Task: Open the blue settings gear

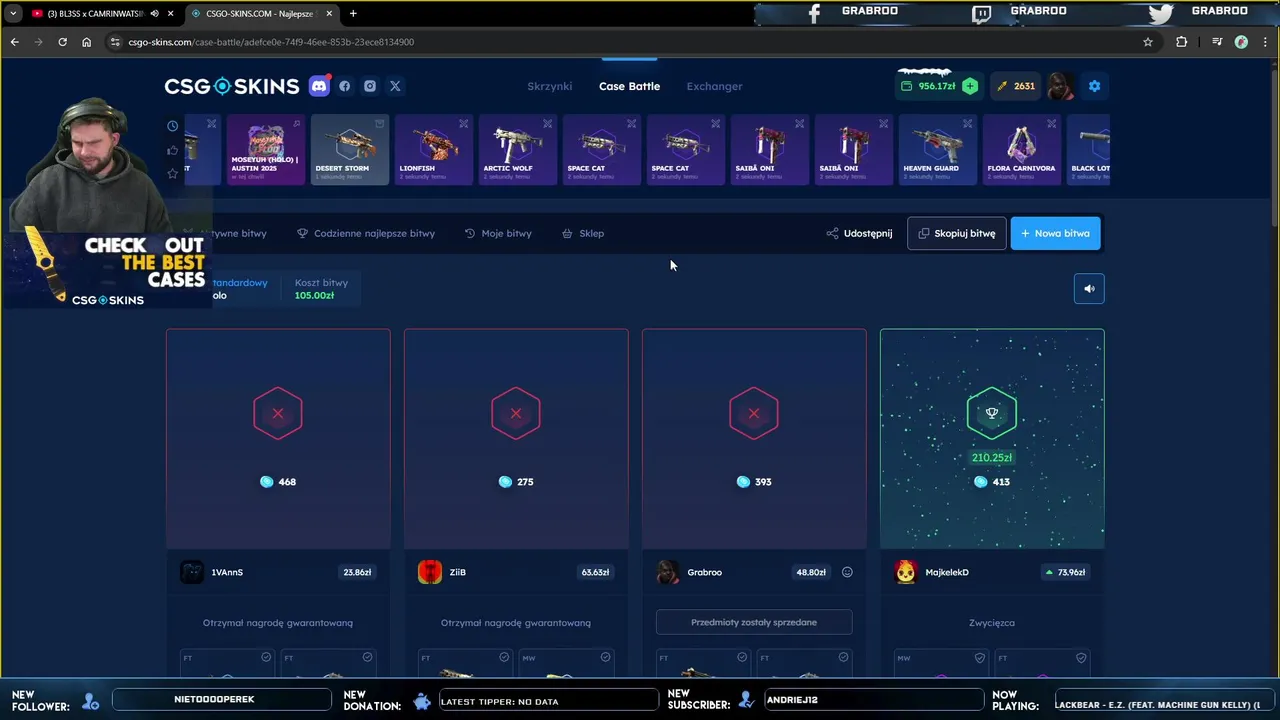Action: pos(1094,86)
